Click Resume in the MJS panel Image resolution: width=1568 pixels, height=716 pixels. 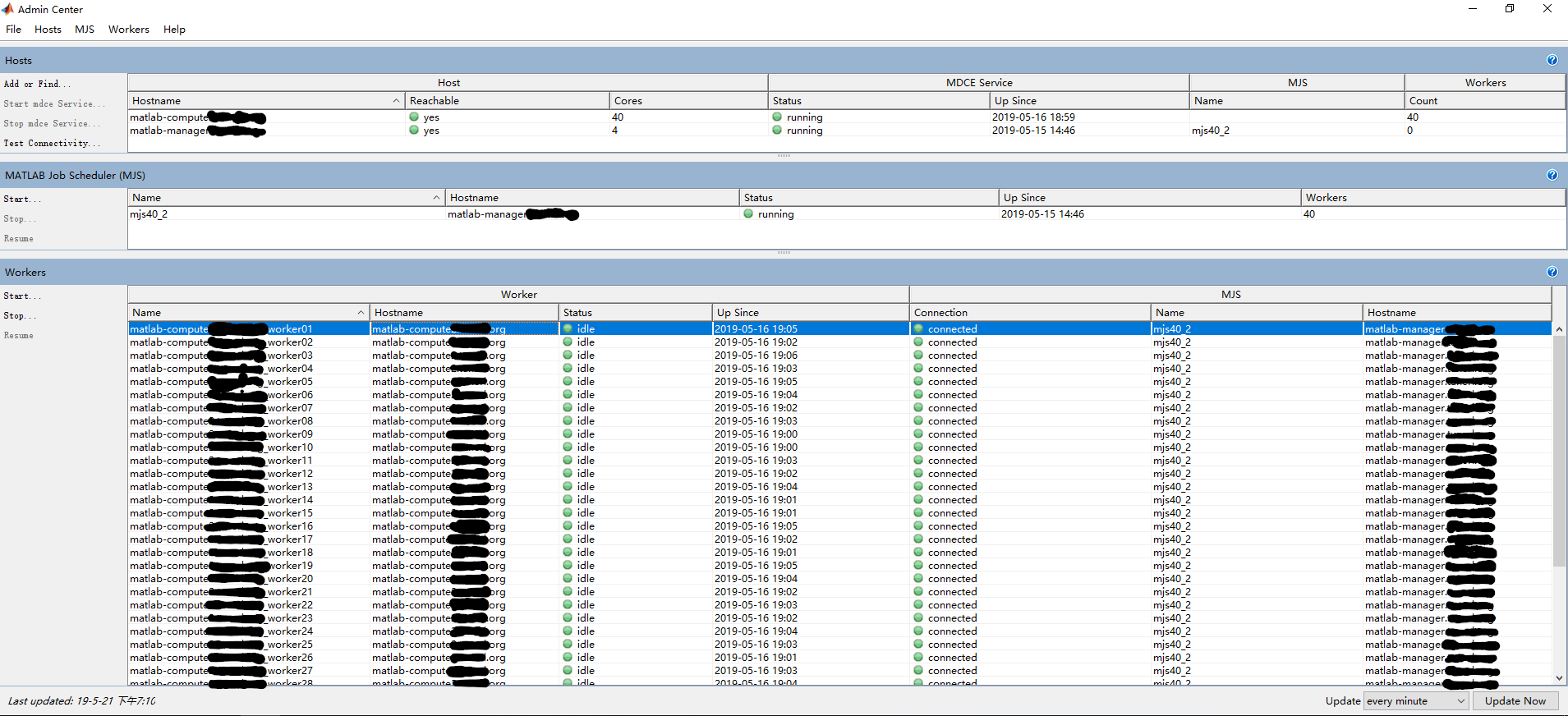(x=19, y=238)
